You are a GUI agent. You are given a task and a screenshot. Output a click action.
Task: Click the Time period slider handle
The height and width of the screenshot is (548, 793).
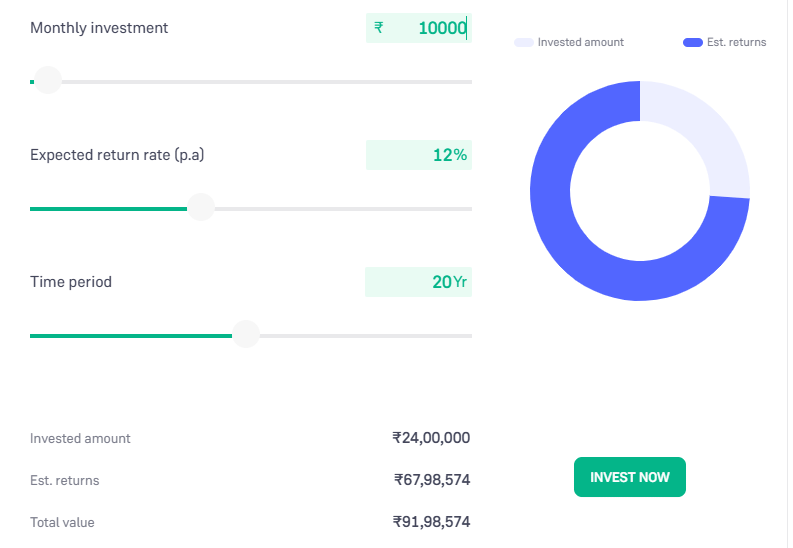click(245, 335)
